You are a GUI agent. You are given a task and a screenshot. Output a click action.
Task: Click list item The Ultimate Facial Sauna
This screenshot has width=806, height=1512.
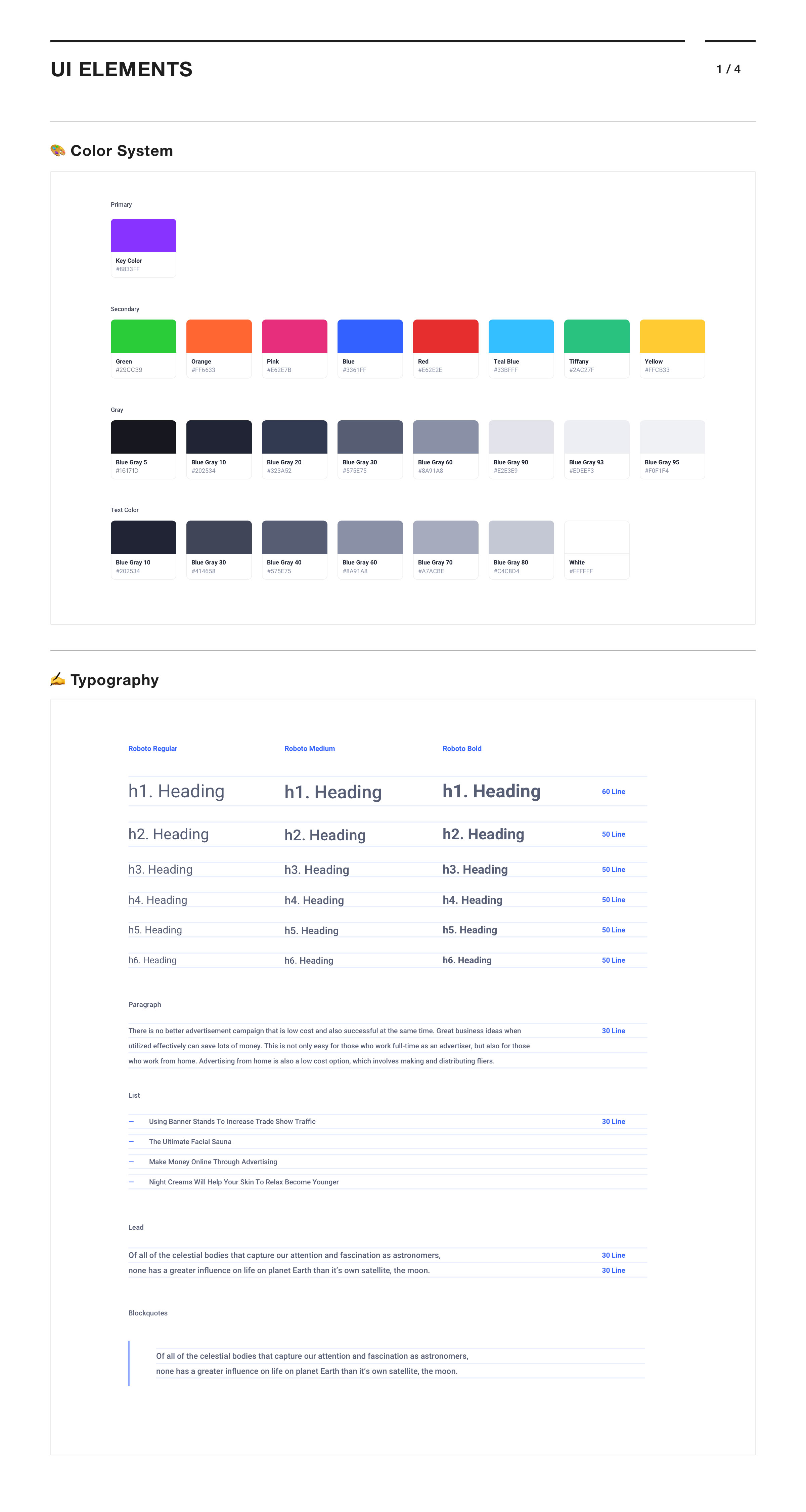[x=190, y=1142]
